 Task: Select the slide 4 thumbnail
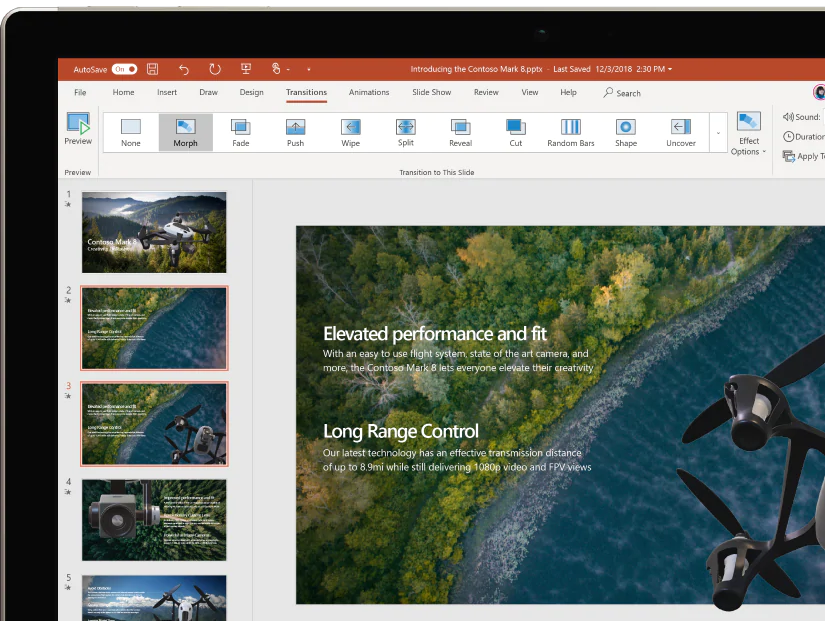(x=154, y=520)
